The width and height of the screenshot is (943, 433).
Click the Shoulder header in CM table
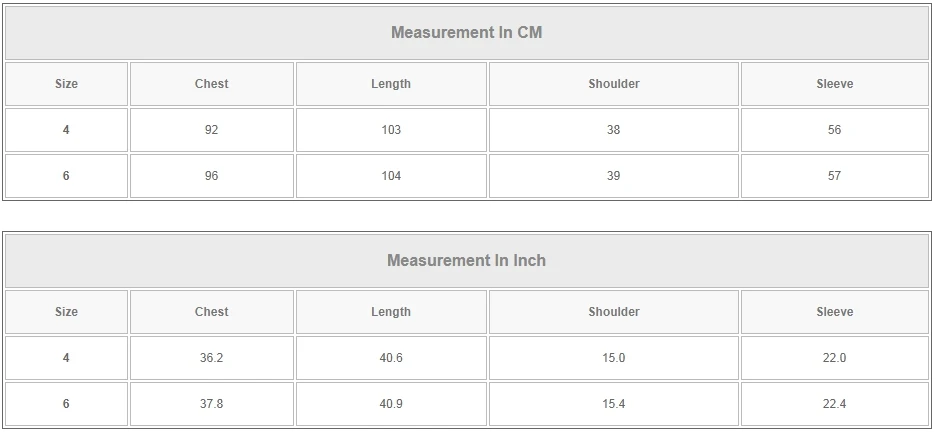(613, 84)
